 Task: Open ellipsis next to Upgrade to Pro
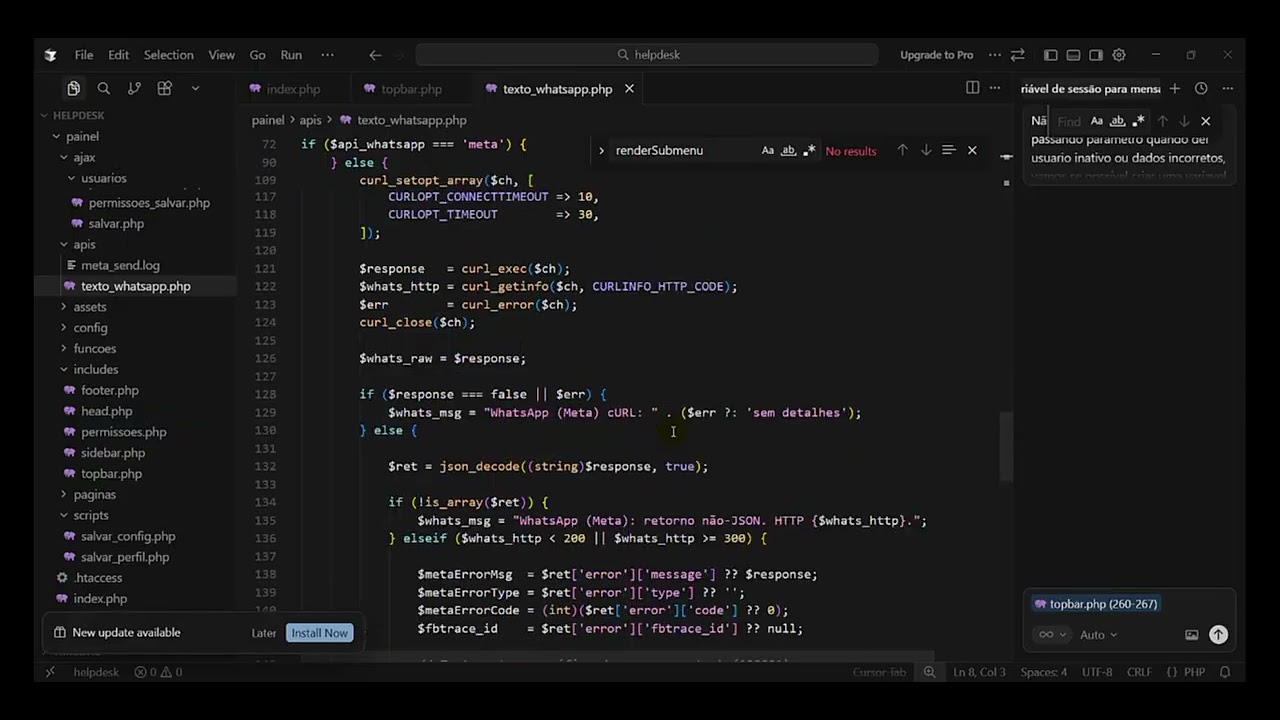[995, 55]
